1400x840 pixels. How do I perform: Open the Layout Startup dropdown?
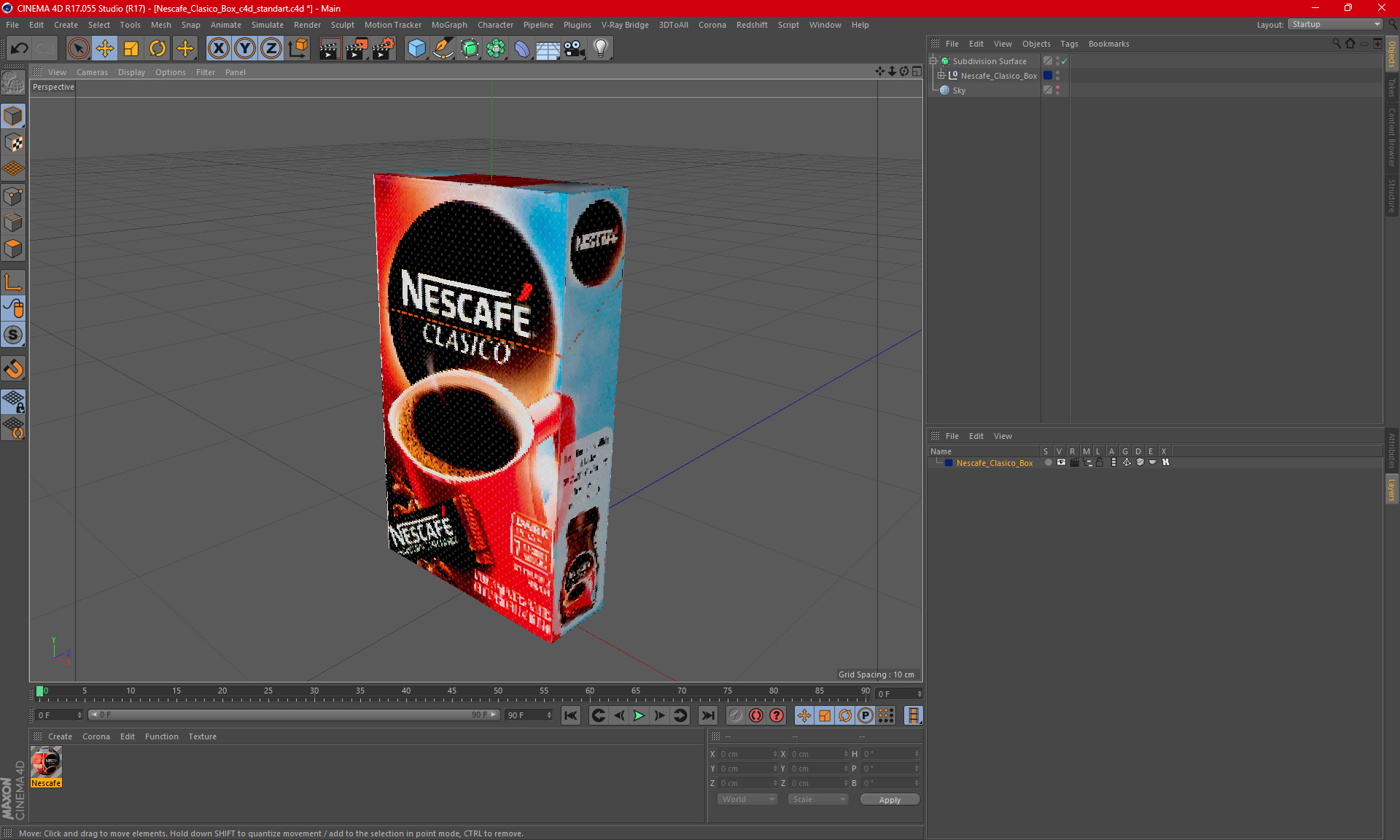point(1336,24)
